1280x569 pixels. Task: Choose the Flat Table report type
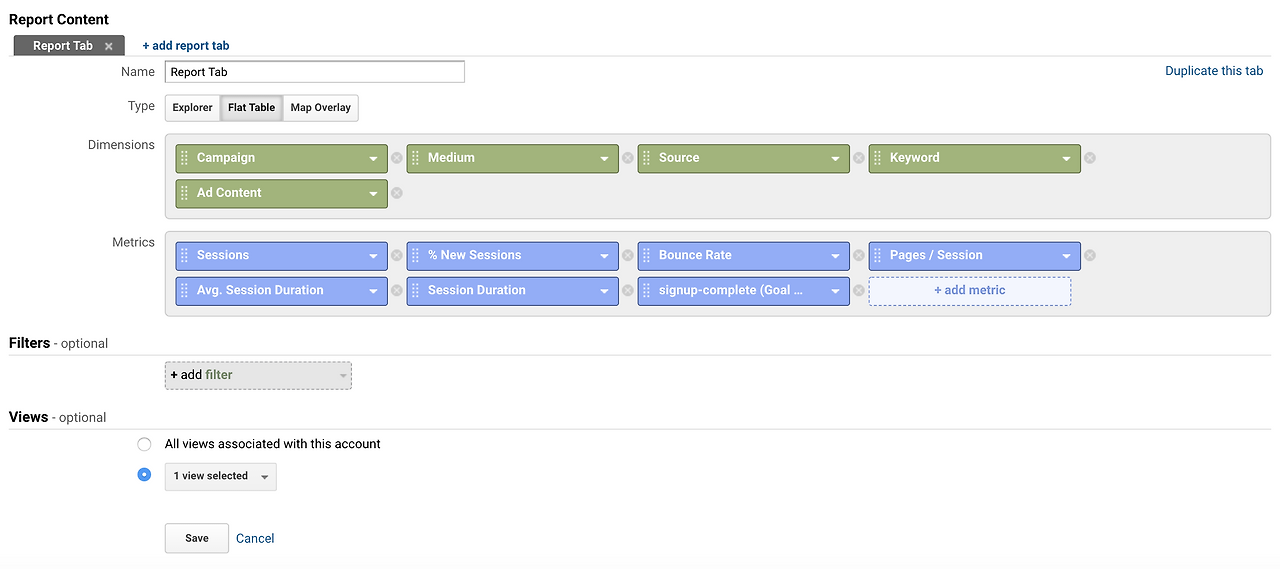pos(251,108)
